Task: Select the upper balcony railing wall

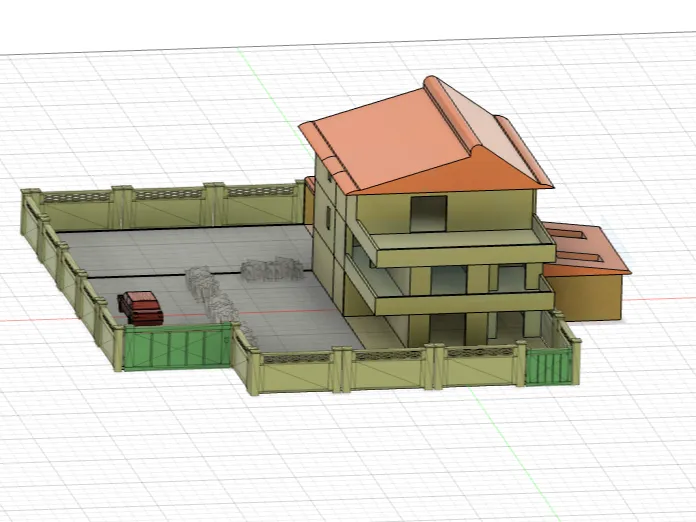Action: click(464, 255)
